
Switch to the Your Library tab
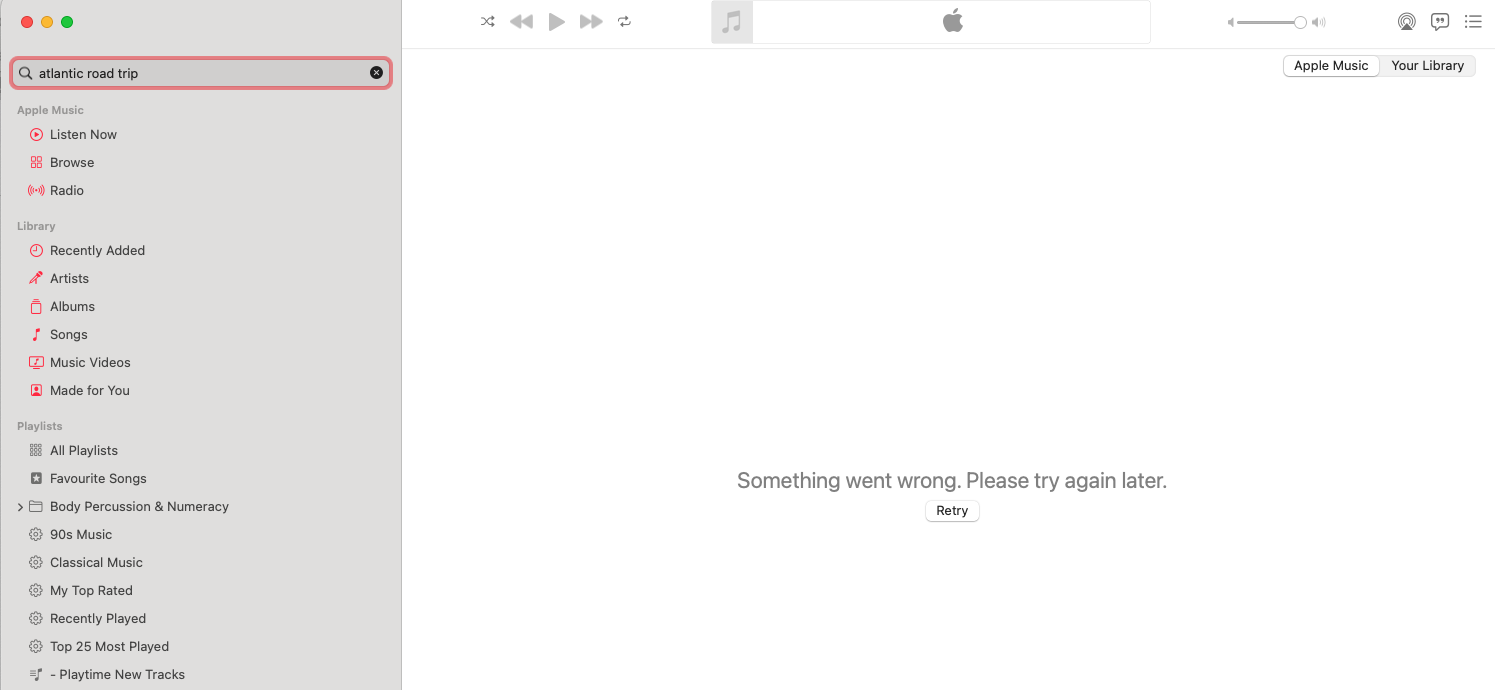click(1427, 66)
